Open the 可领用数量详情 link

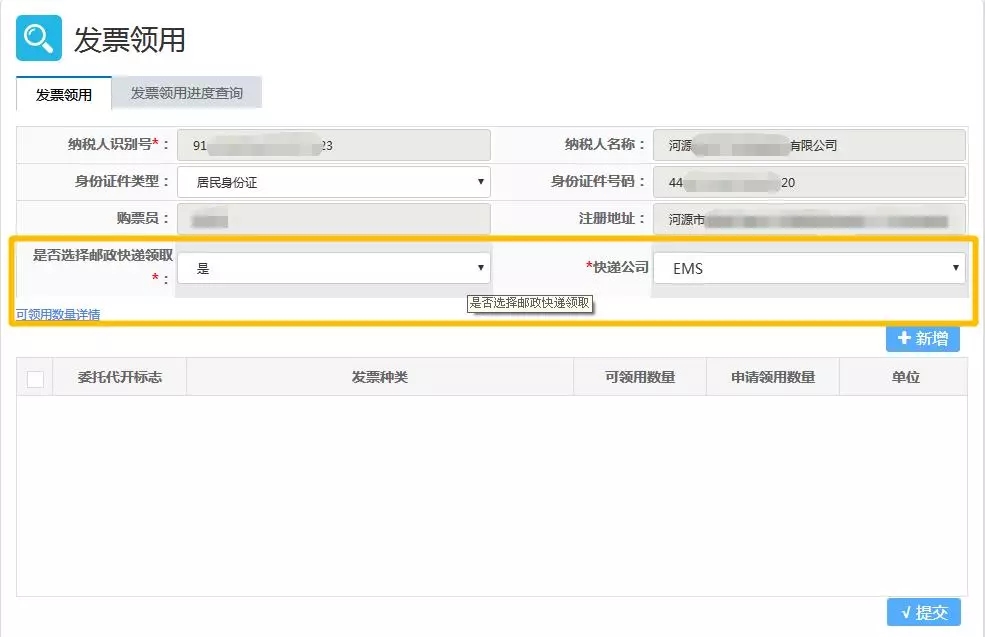tap(58, 314)
